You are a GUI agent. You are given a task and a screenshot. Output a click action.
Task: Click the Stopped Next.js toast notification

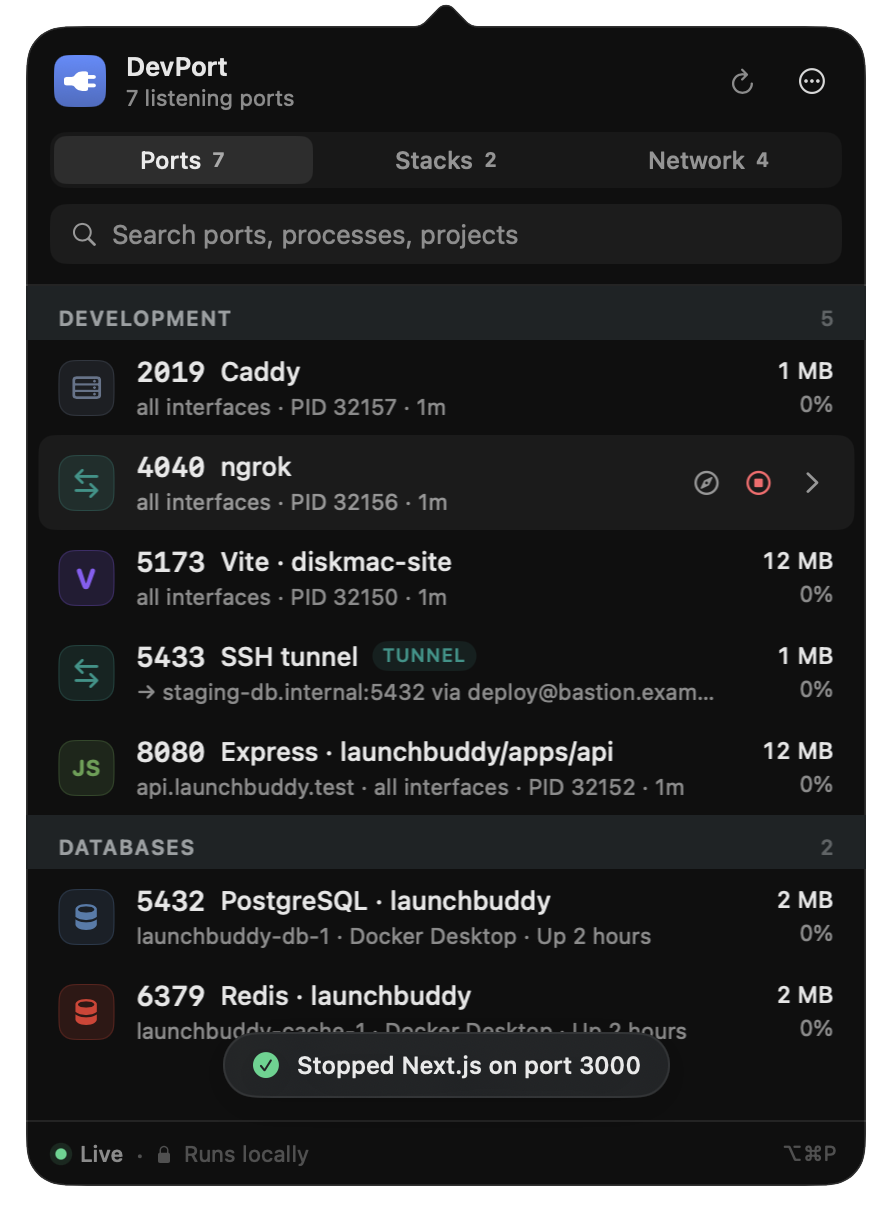coord(446,1065)
